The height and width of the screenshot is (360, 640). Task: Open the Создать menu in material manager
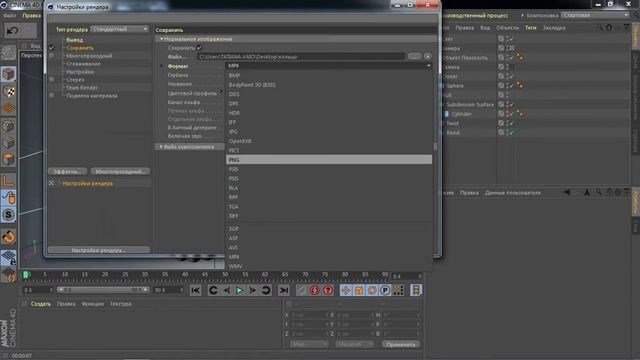(41, 304)
